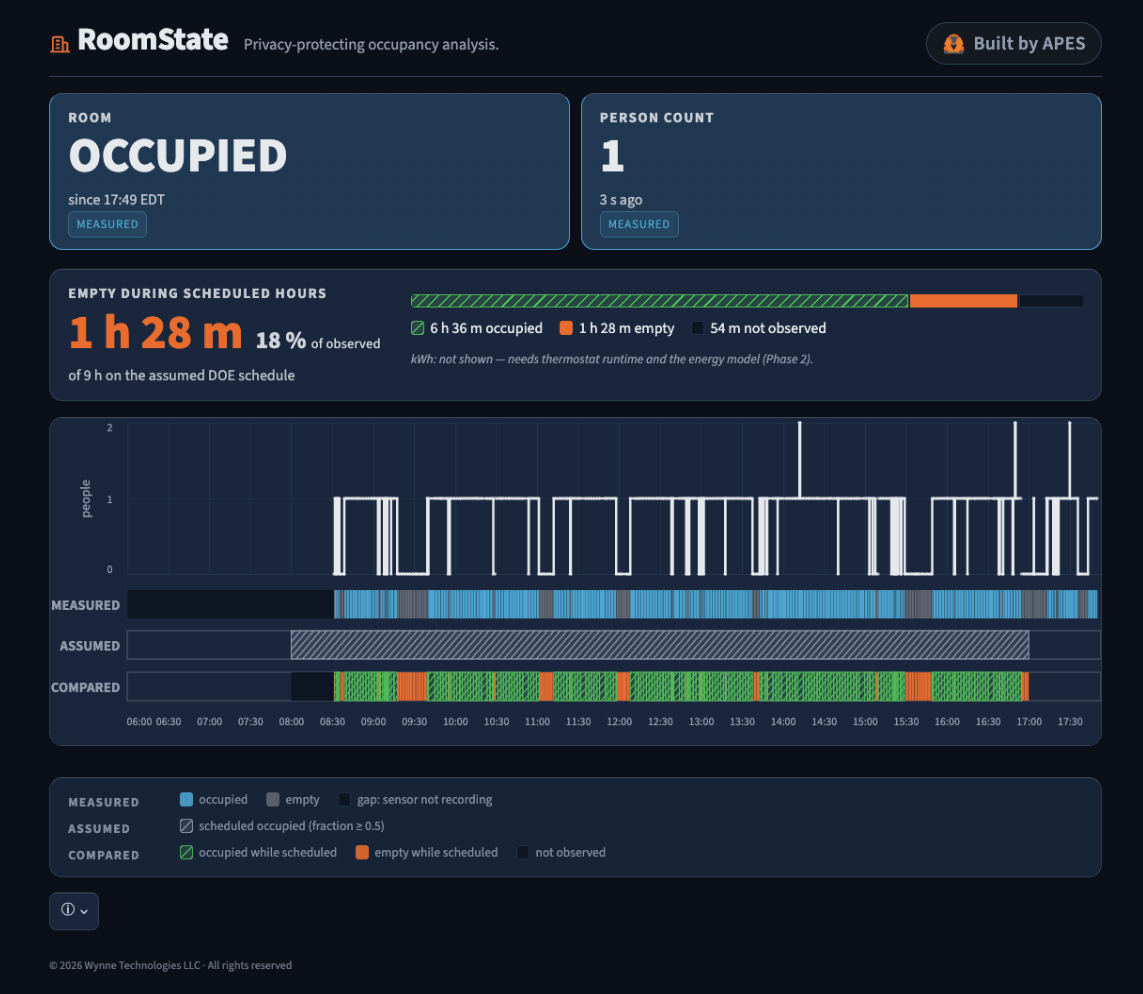Click the '1 h 28 m' orange headline

pyautogui.click(x=155, y=333)
